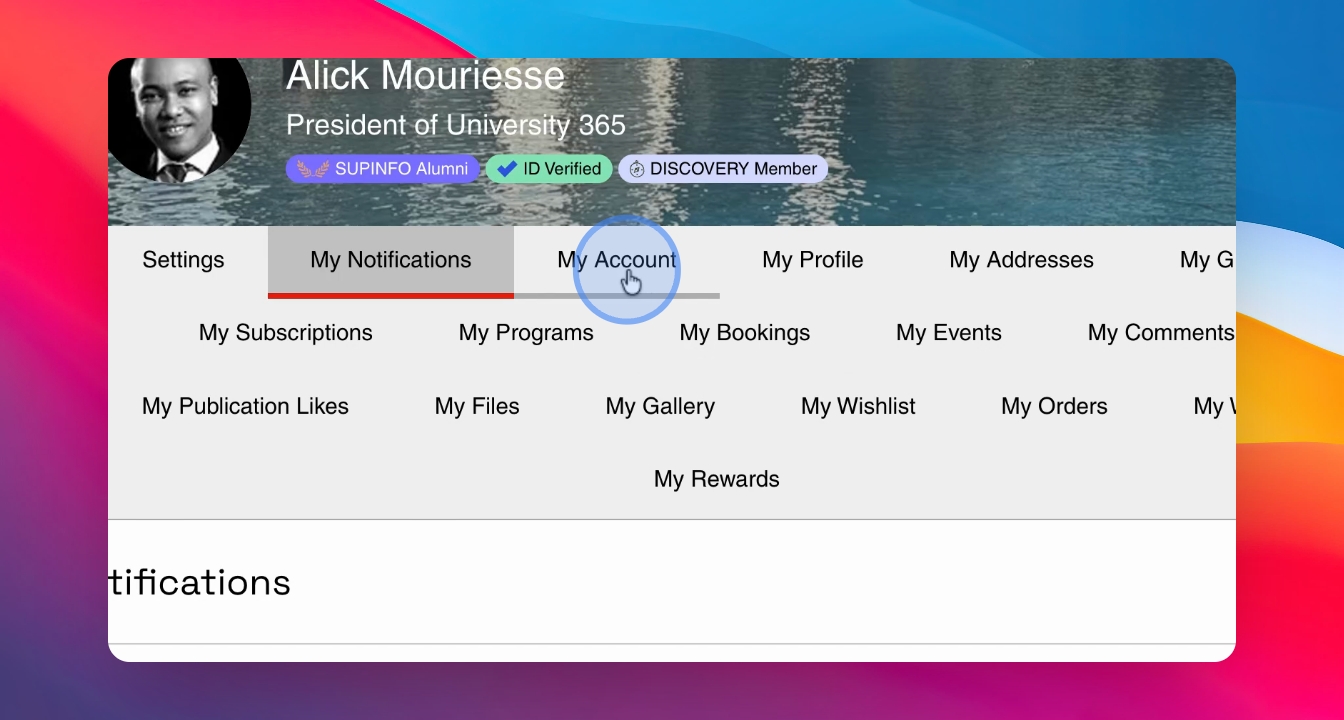1344x720 pixels.
Task: Click the profile photo of Alick Mouriesse
Action: [180, 118]
